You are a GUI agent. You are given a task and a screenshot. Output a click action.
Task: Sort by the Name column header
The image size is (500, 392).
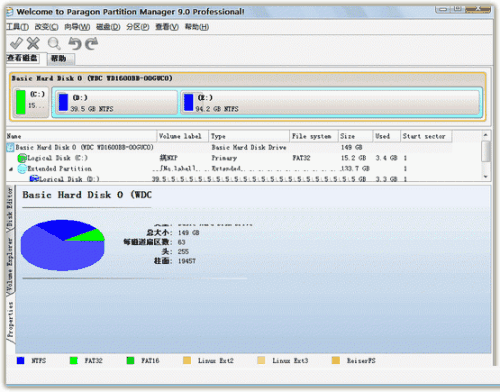pyautogui.click(x=81, y=136)
